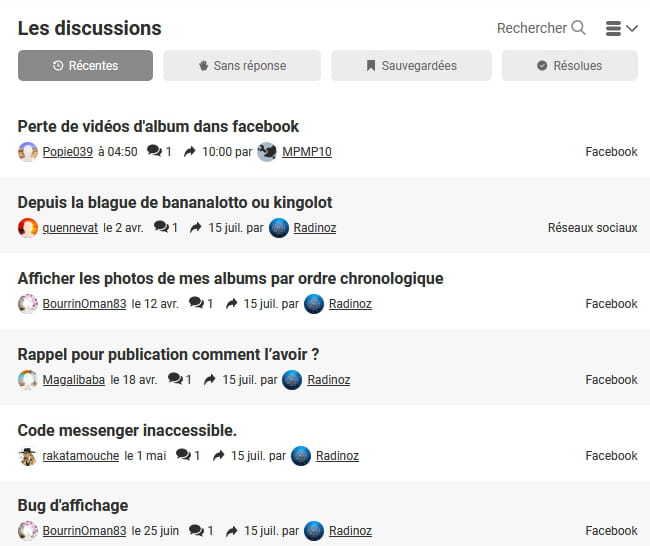Click the reply bubble icon on Perte de vidéos
Image resolution: width=650 pixels, height=546 pixels.
point(154,151)
